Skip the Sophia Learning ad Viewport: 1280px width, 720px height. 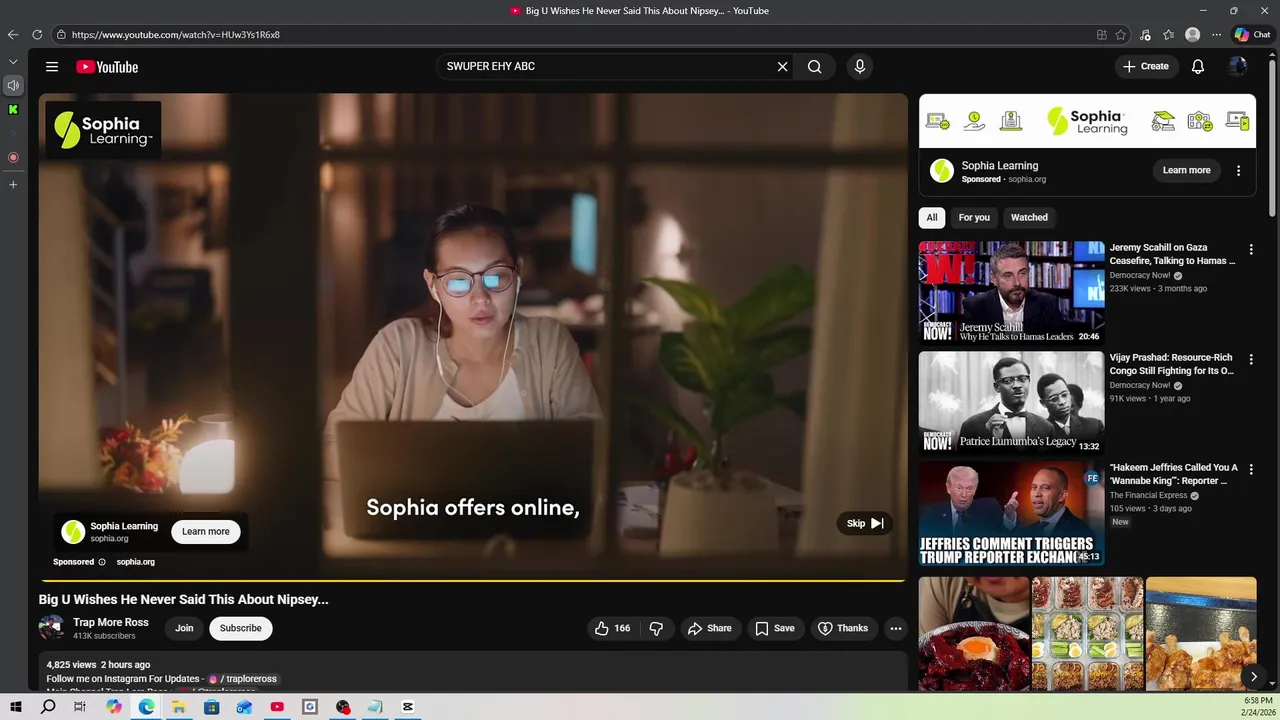pos(865,523)
